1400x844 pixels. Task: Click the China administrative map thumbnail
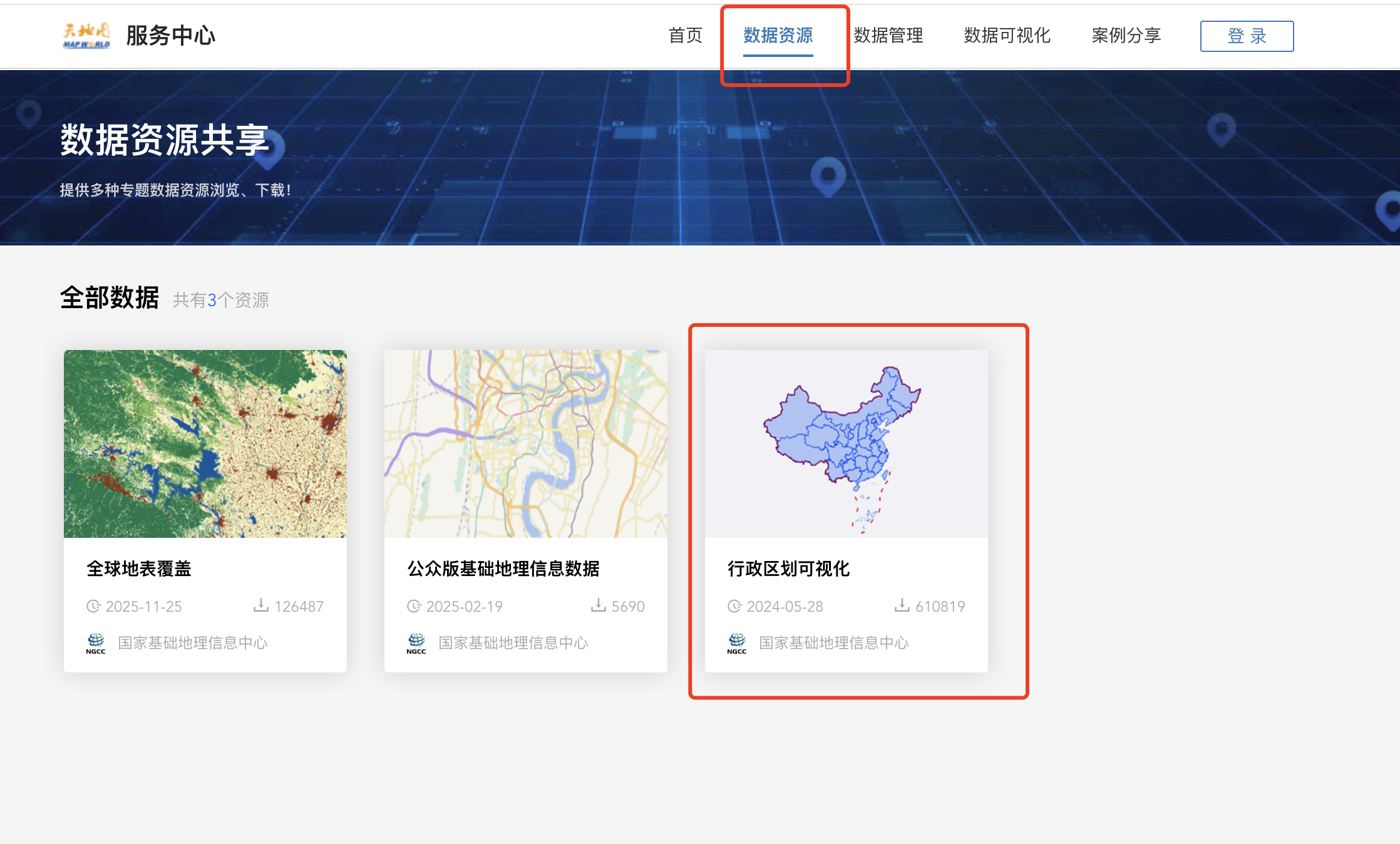click(x=847, y=443)
